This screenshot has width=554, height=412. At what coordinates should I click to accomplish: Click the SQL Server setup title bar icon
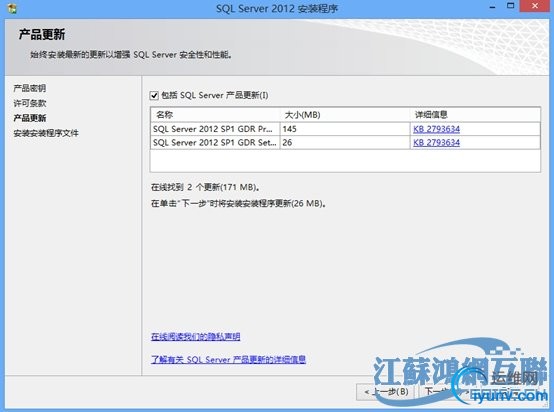12,8
